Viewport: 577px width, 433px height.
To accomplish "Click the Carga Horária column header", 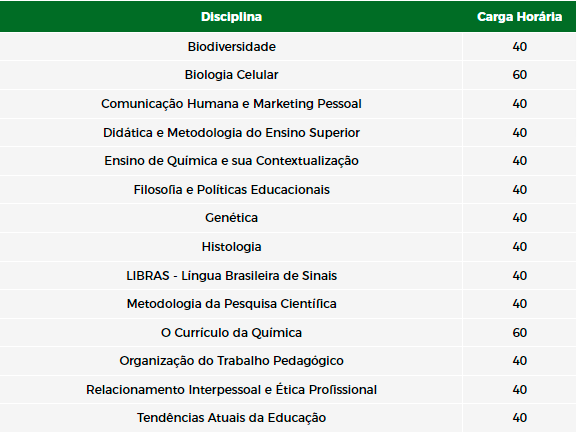I will point(519,17).
